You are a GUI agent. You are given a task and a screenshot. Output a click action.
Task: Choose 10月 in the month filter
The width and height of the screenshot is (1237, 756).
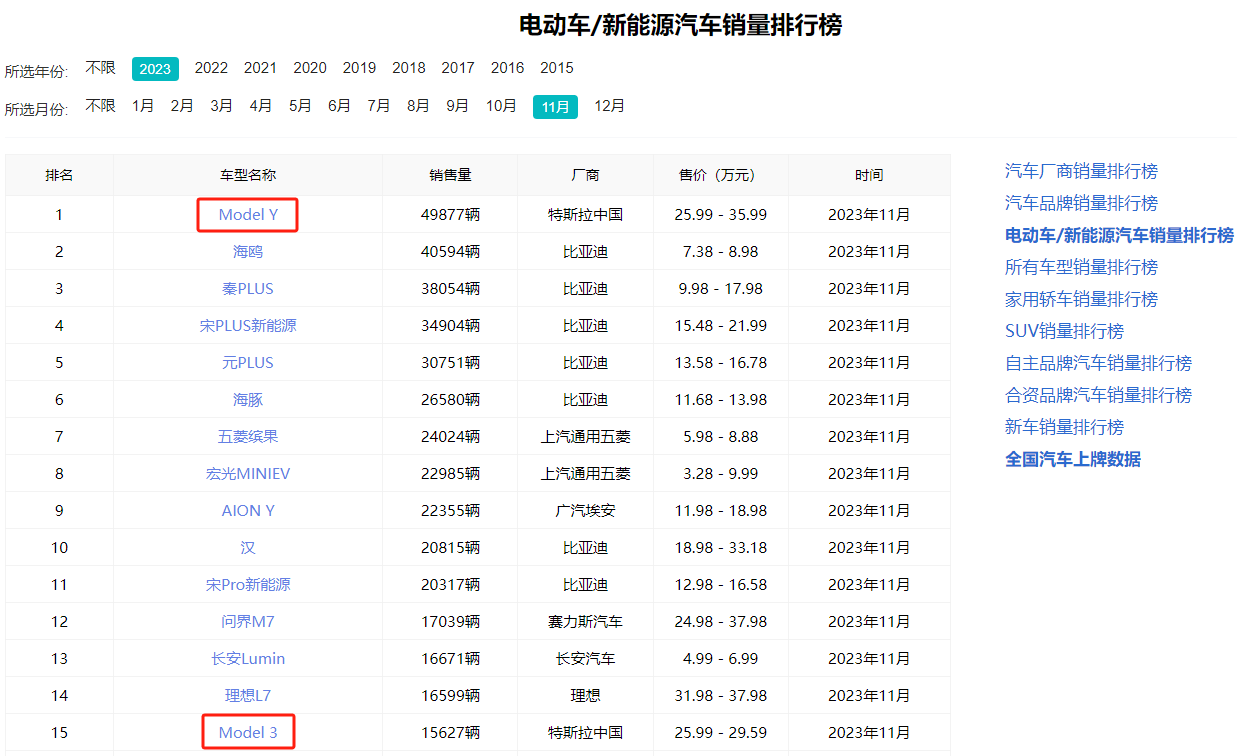pos(502,106)
